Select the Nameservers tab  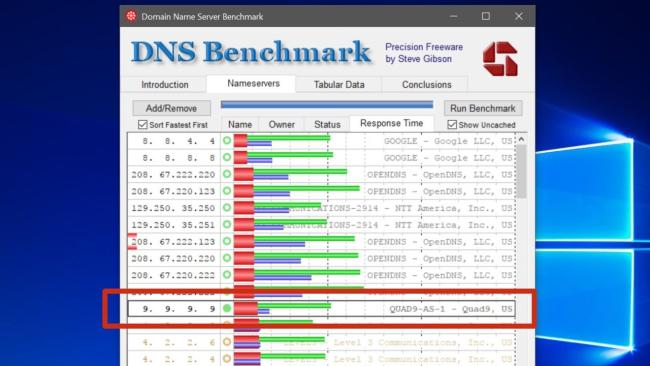point(253,83)
